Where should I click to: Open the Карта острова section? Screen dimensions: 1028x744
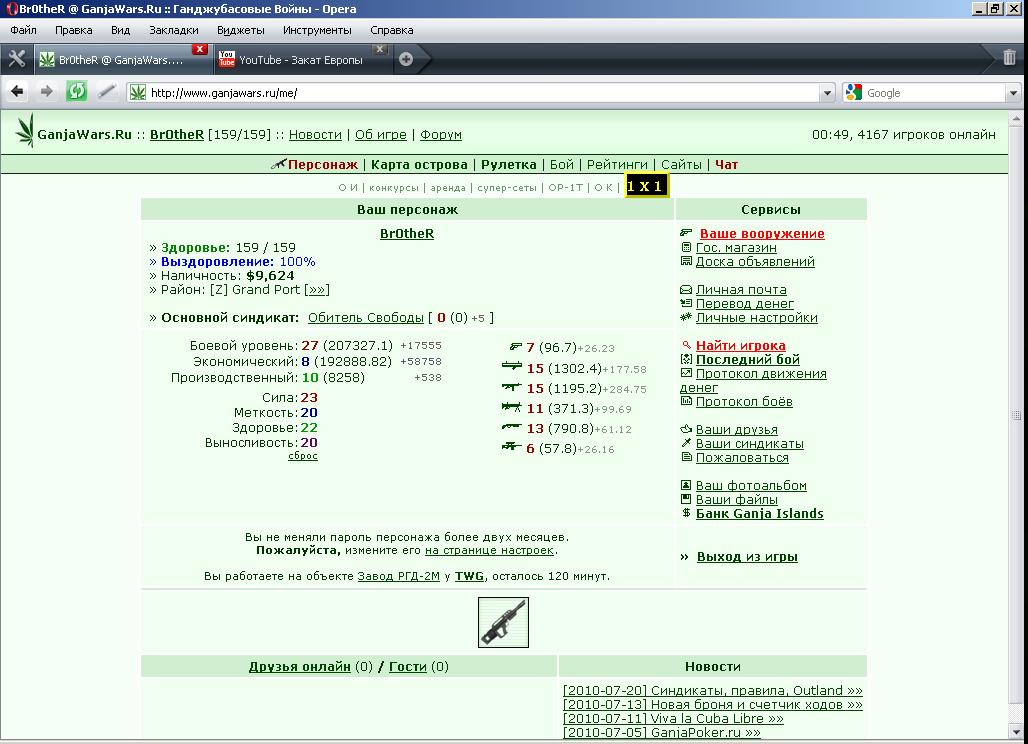(x=419, y=165)
